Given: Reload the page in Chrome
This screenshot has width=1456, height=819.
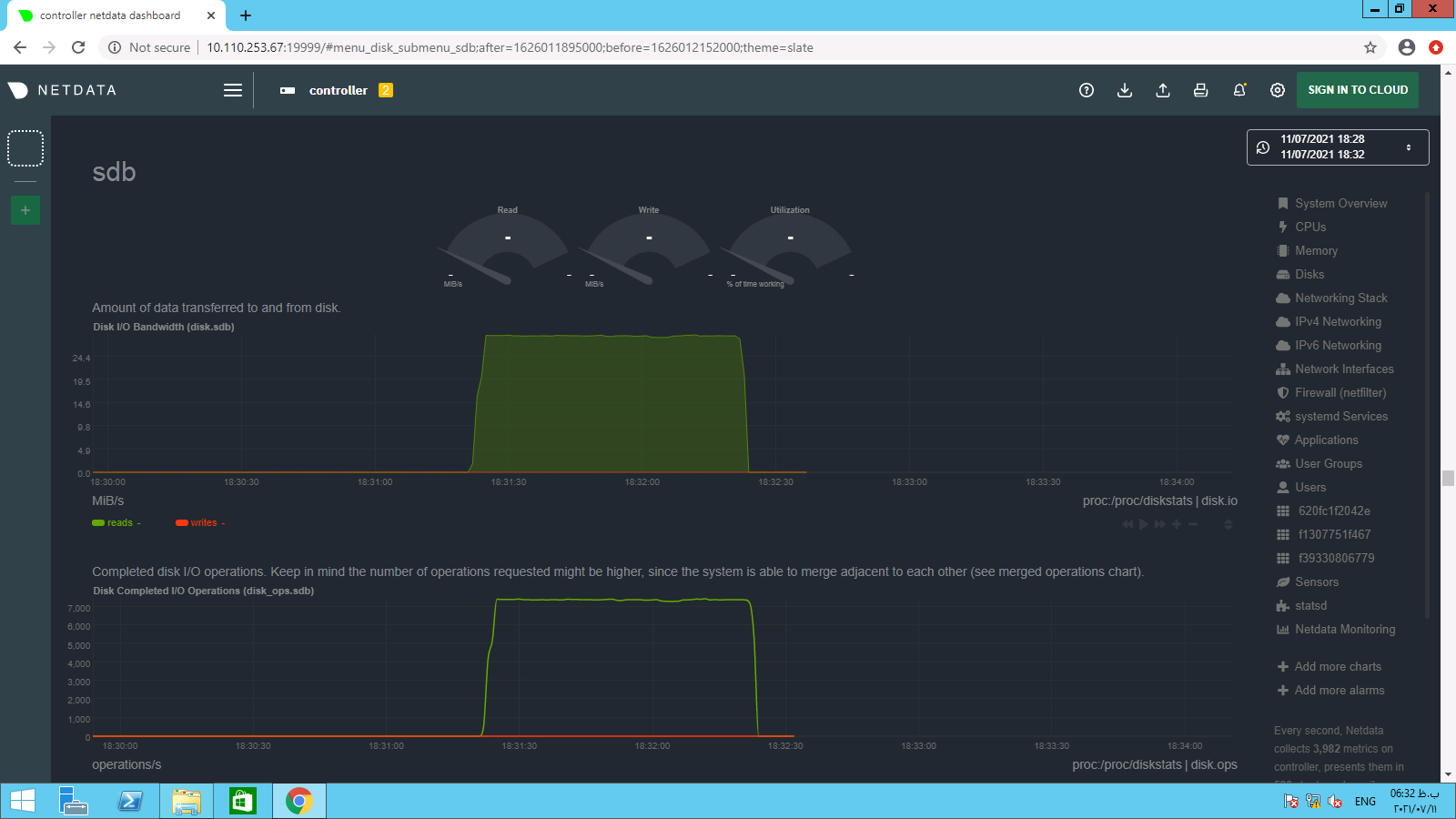Looking at the screenshot, I should pos(78,47).
